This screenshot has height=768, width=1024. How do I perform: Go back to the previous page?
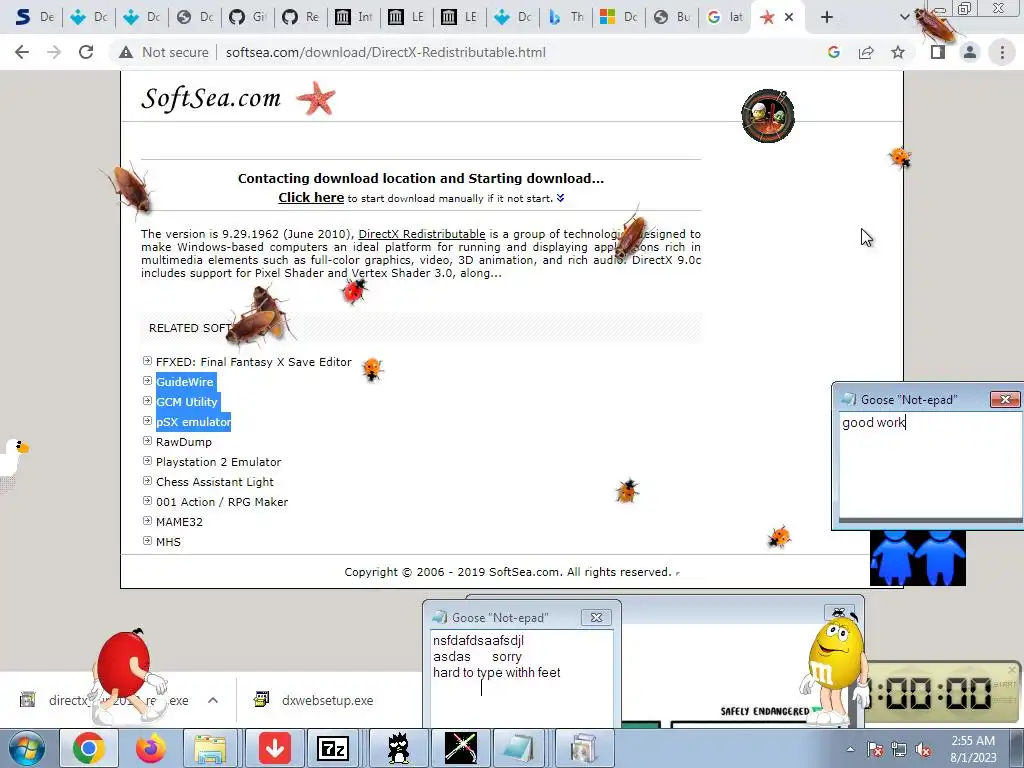click(22, 52)
